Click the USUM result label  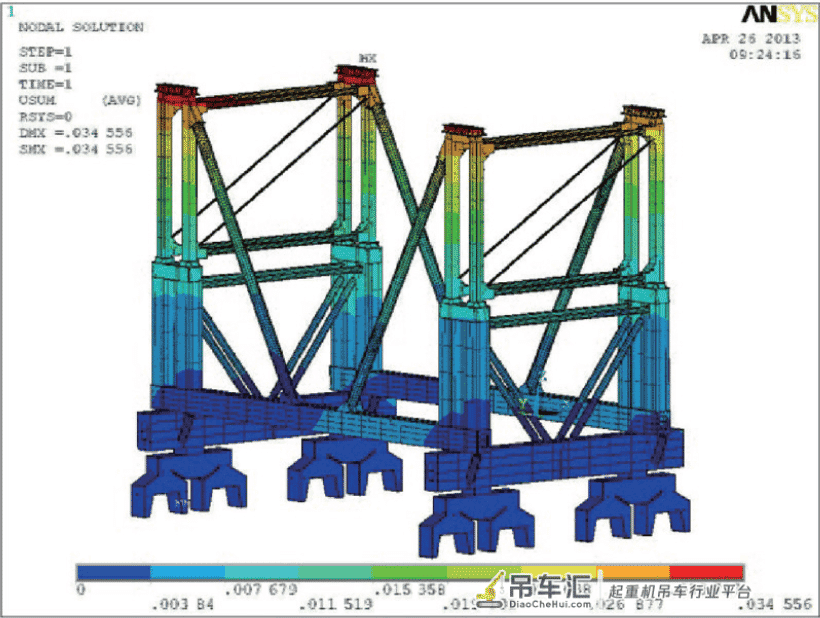[37, 100]
